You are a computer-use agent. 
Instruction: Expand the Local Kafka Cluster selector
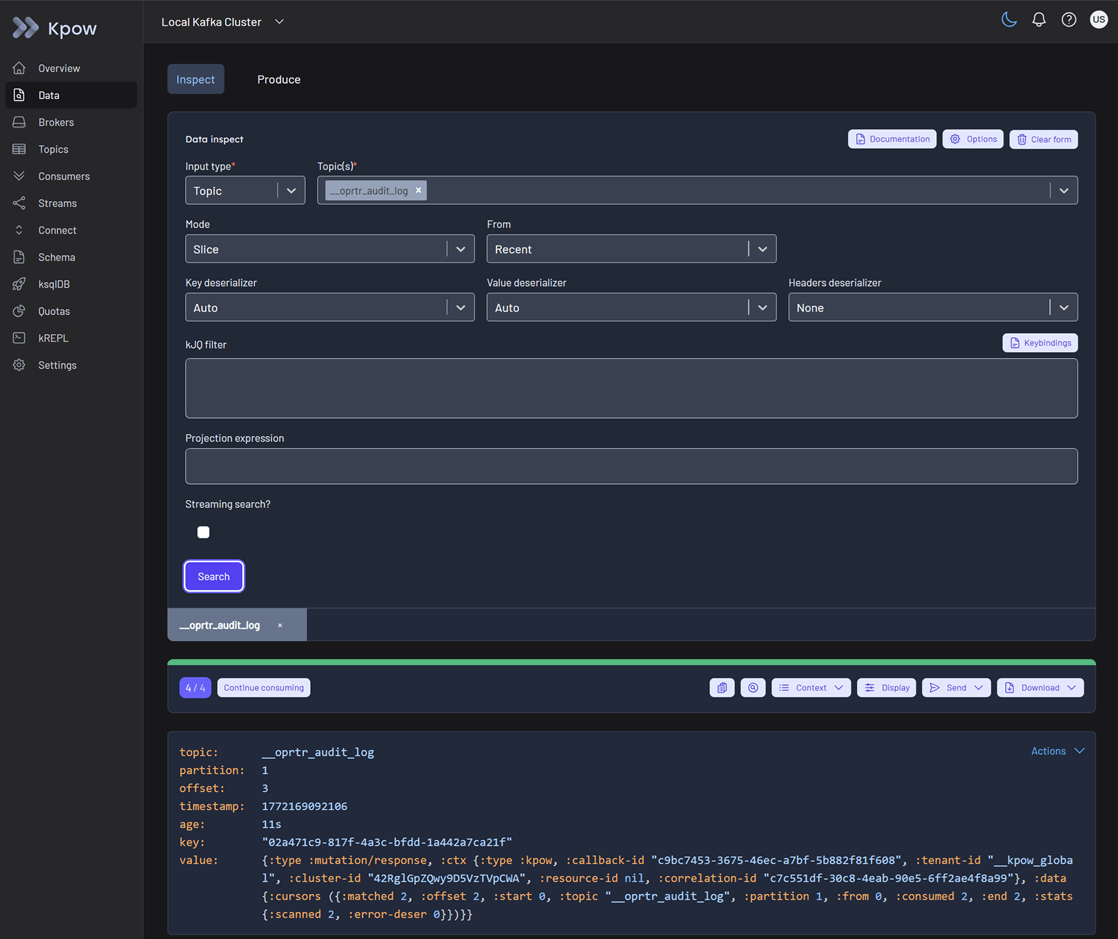(x=222, y=22)
